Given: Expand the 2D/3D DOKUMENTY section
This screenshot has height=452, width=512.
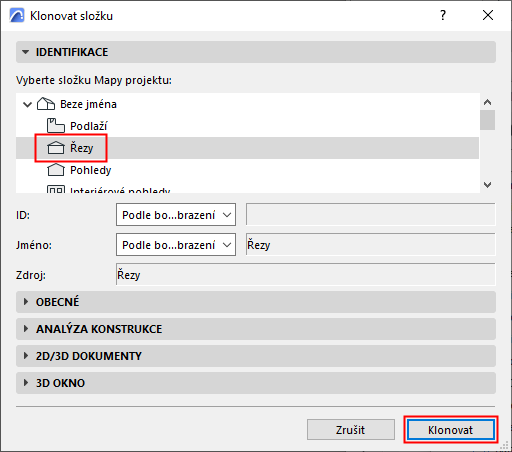Looking at the screenshot, I should pos(256,356).
